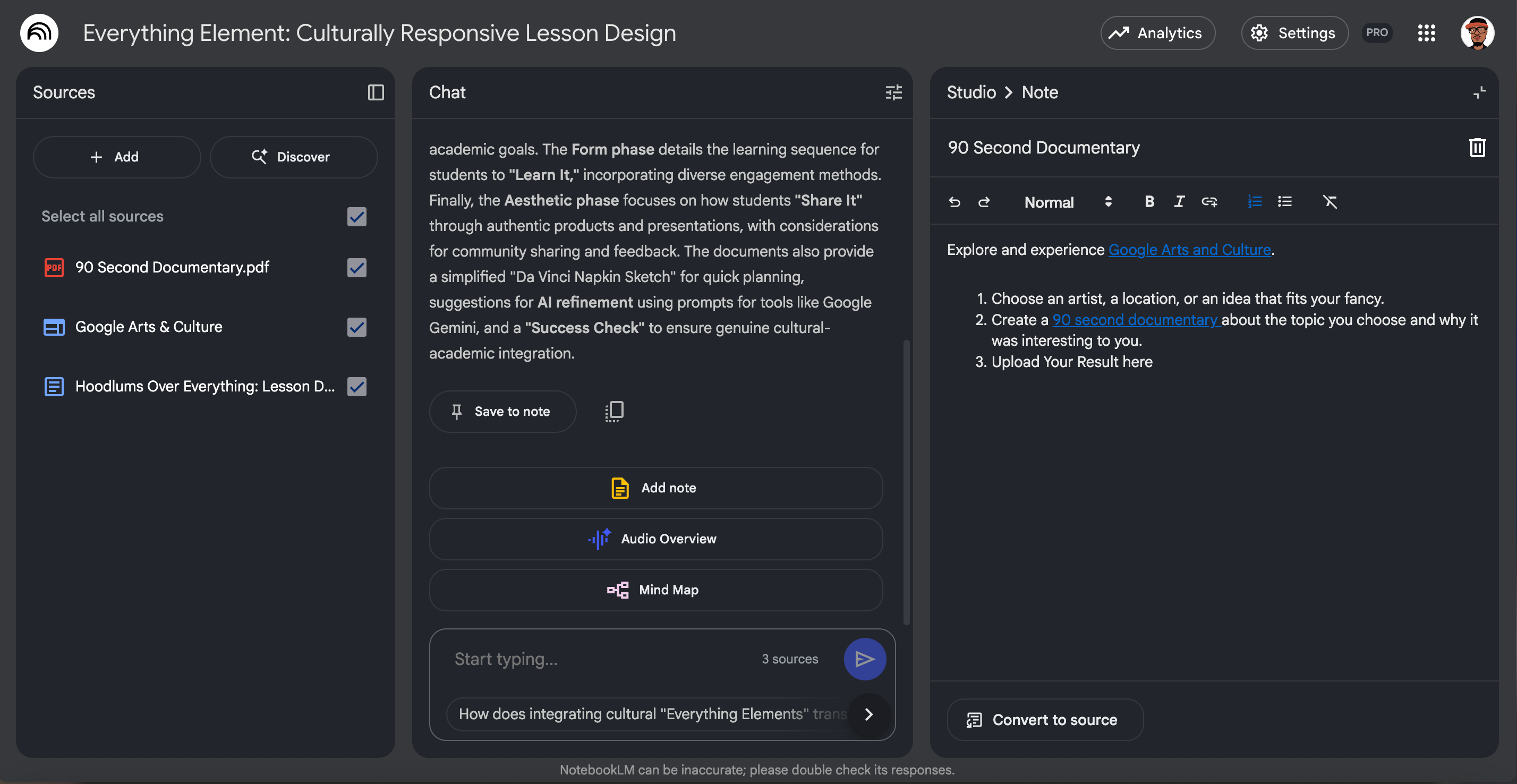1517x784 pixels.
Task: Show next suggested question with arrow
Action: (x=868, y=714)
